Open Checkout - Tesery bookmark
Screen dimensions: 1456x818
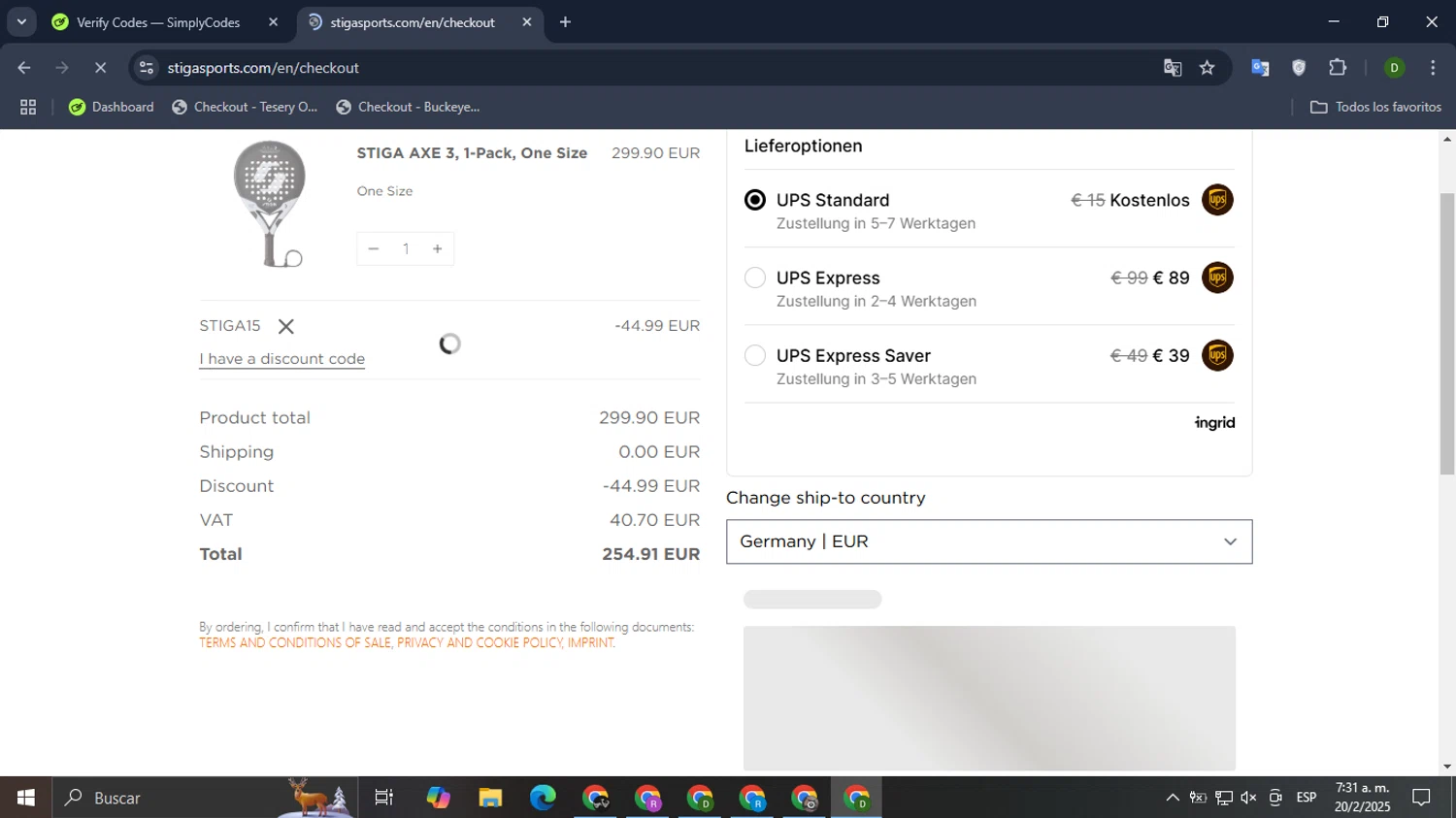(245, 107)
